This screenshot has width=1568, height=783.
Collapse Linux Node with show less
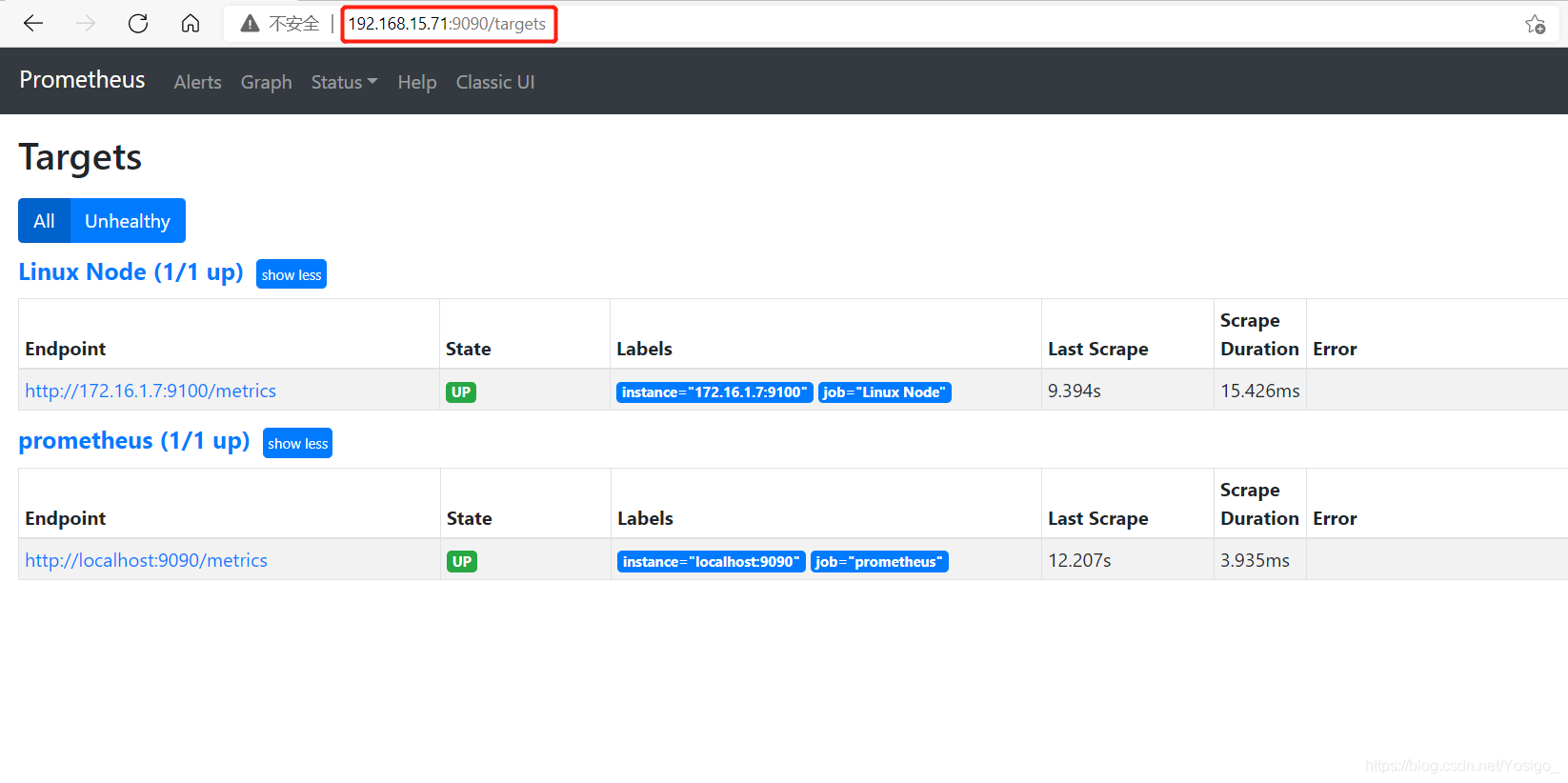pos(291,274)
